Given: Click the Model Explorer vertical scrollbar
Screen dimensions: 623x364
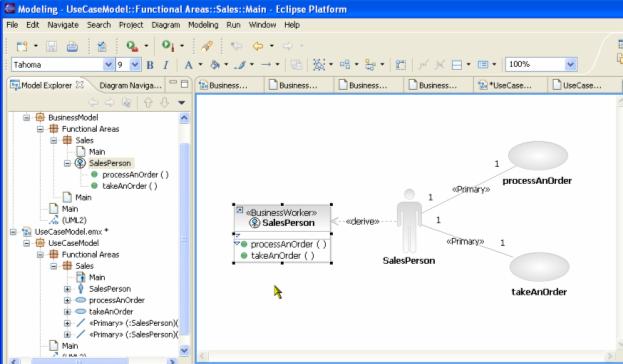Looking at the screenshot, I should [184, 234].
